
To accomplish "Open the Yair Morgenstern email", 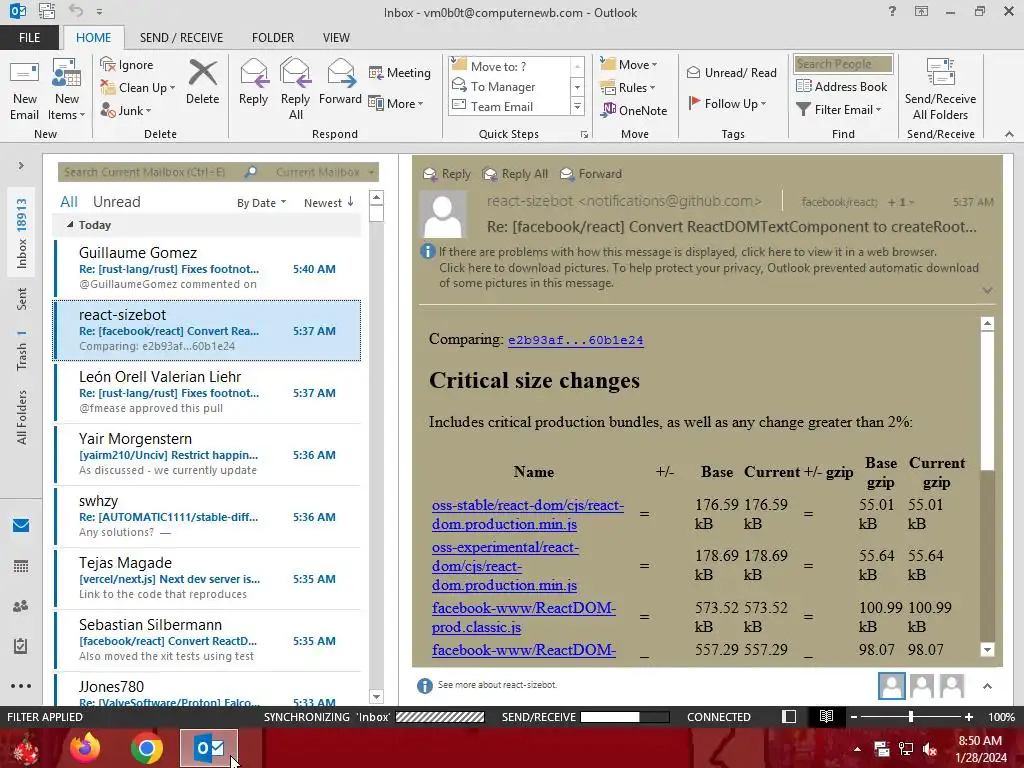I will point(208,454).
